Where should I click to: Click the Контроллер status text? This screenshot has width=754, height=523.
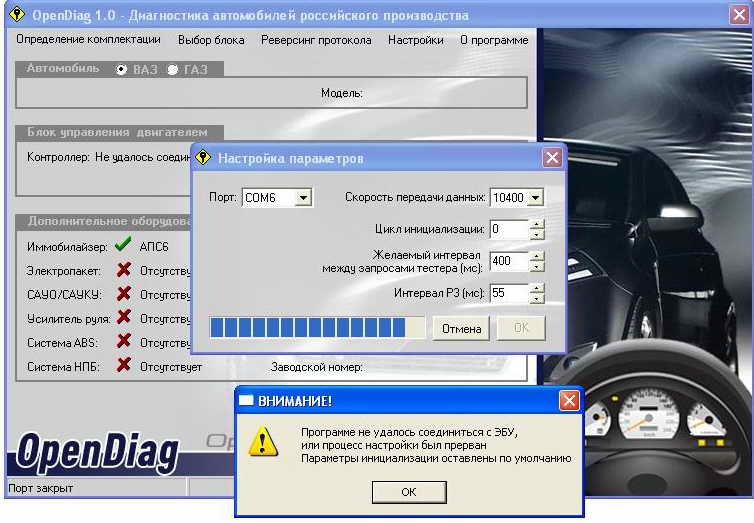tap(109, 157)
